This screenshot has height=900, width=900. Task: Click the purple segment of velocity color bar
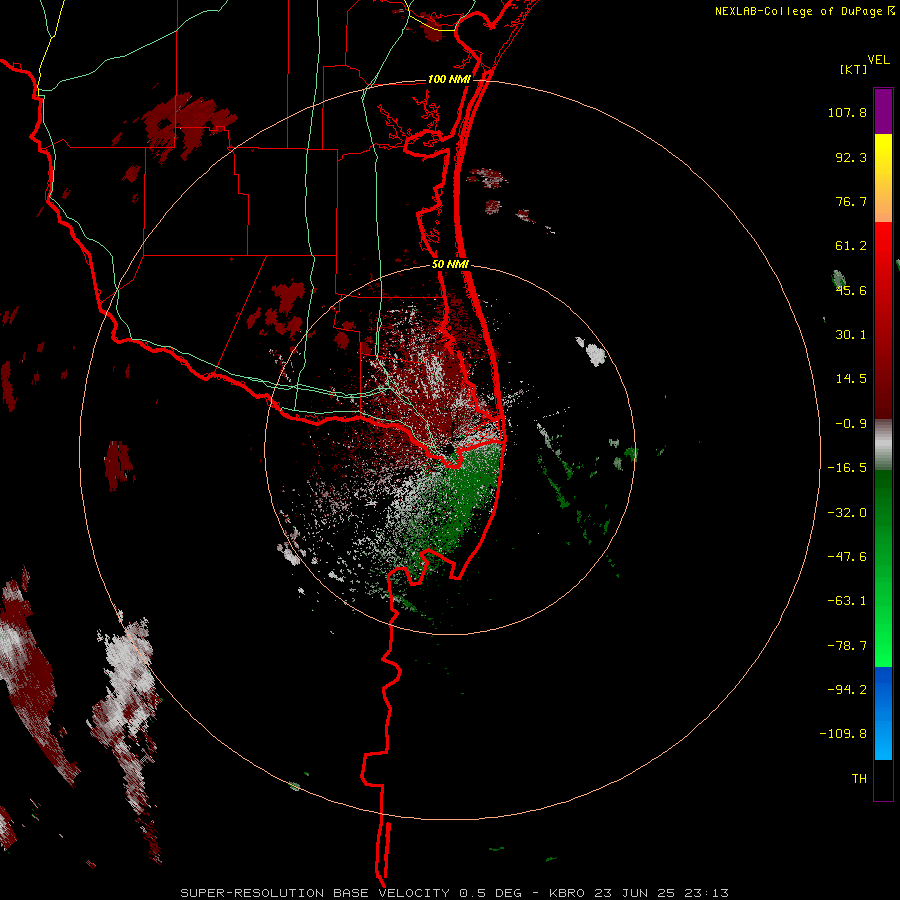point(883,111)
